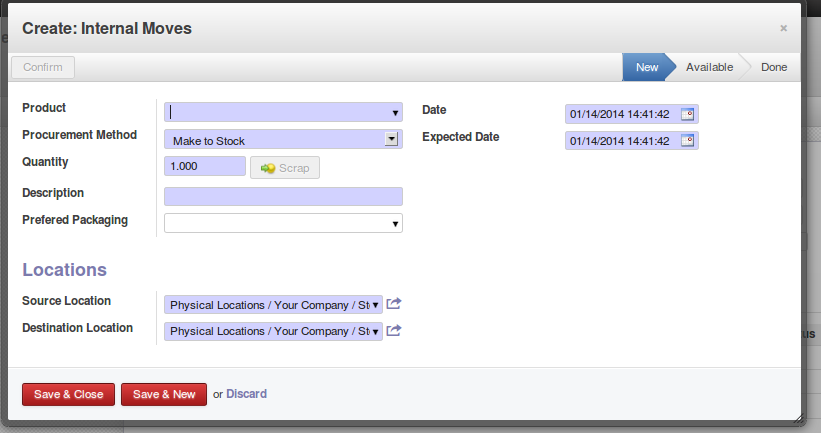Close the Internal Moves dialog
821x433 pixels.
point(784,29)
